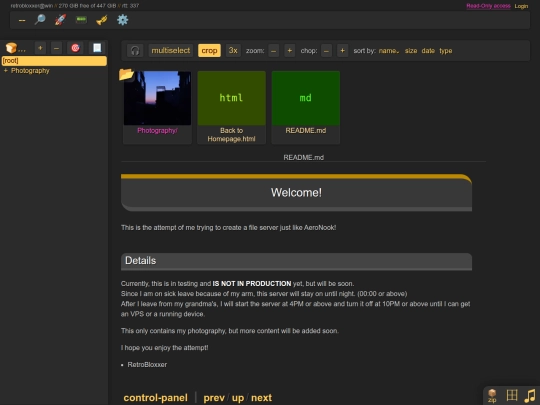The image size is (540, 405).
Task: Click the Photography/ folder name link
Action: pyautogui.click(x=157, y=131)
